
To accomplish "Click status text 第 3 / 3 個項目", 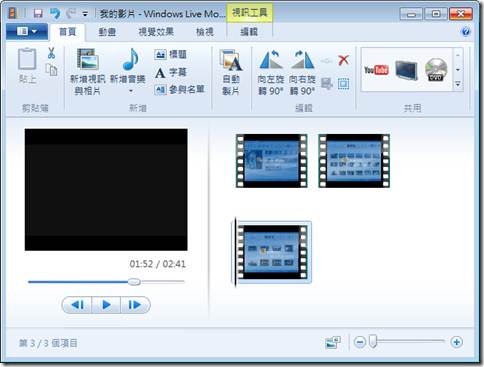I will point(48,343).
